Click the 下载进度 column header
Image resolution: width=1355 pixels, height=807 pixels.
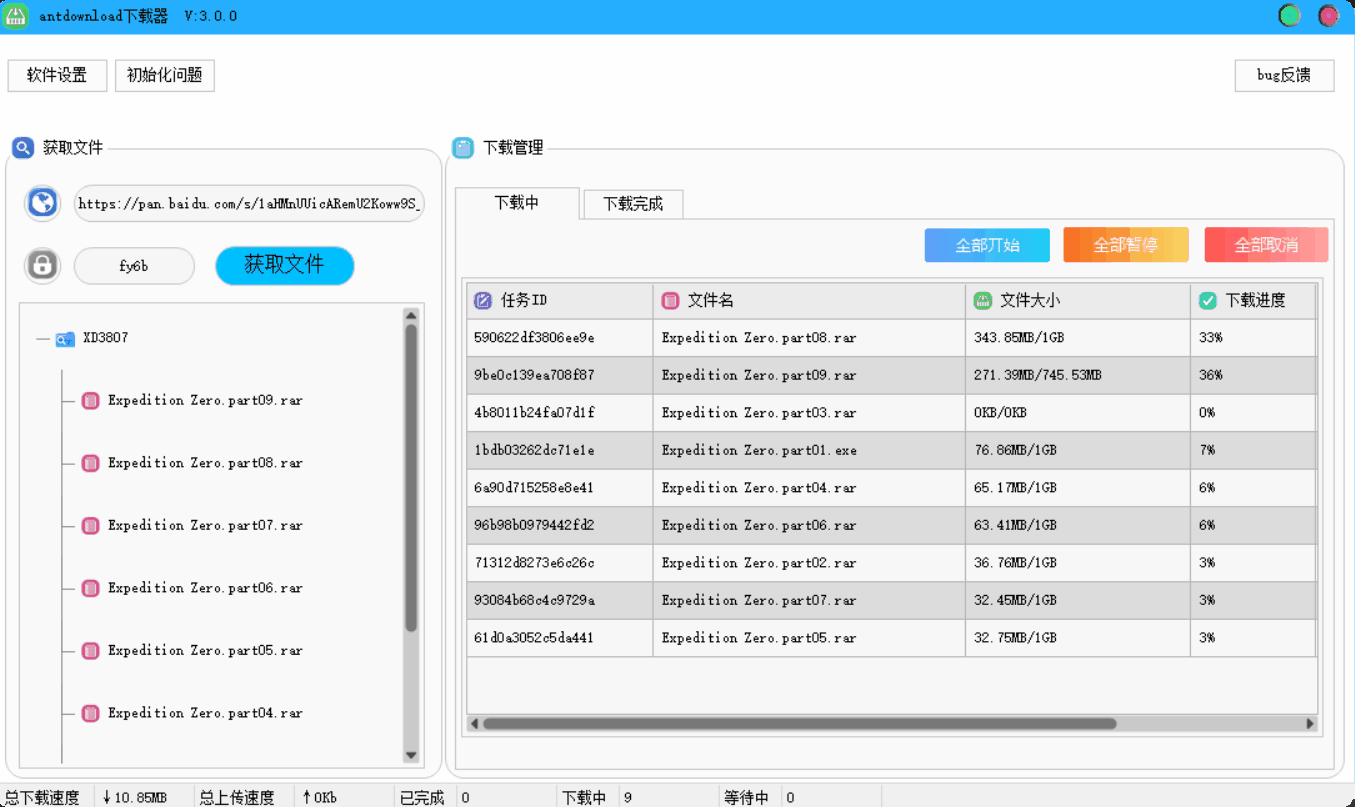(1253, 300)
